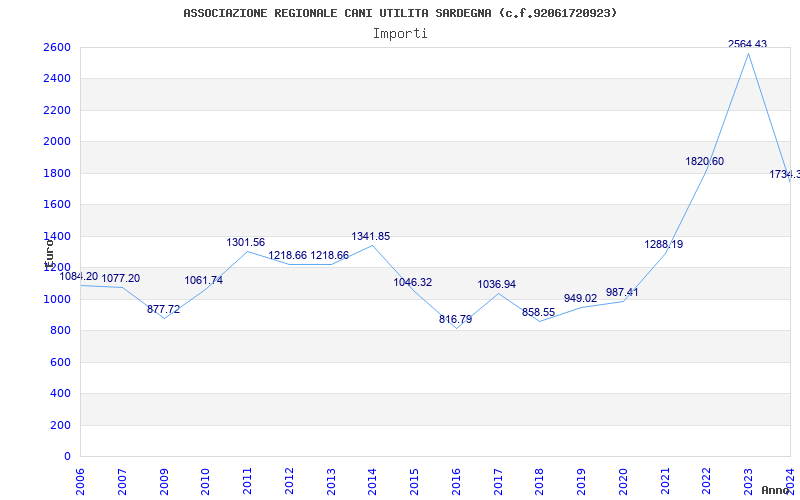Click the 2016 x-axis year label
The image size is (800, 500).
coord(456,482)
